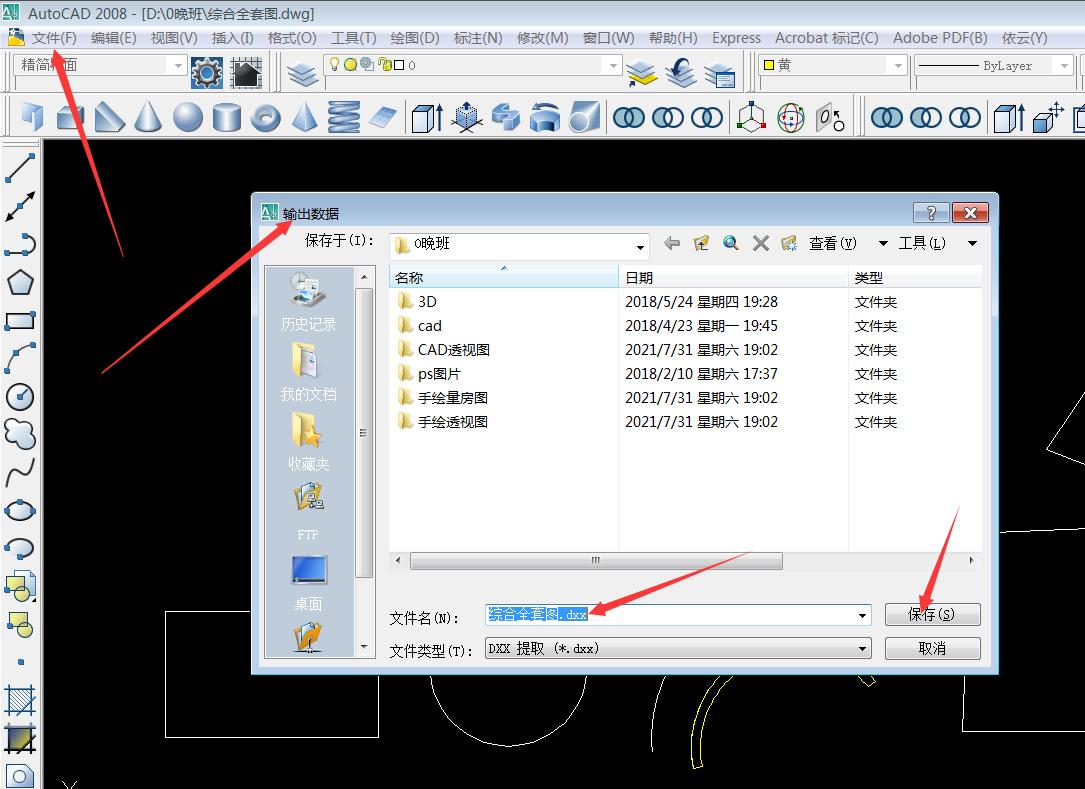Select the Line drawing tool
1085x789 pixels.
pos(20,168)
